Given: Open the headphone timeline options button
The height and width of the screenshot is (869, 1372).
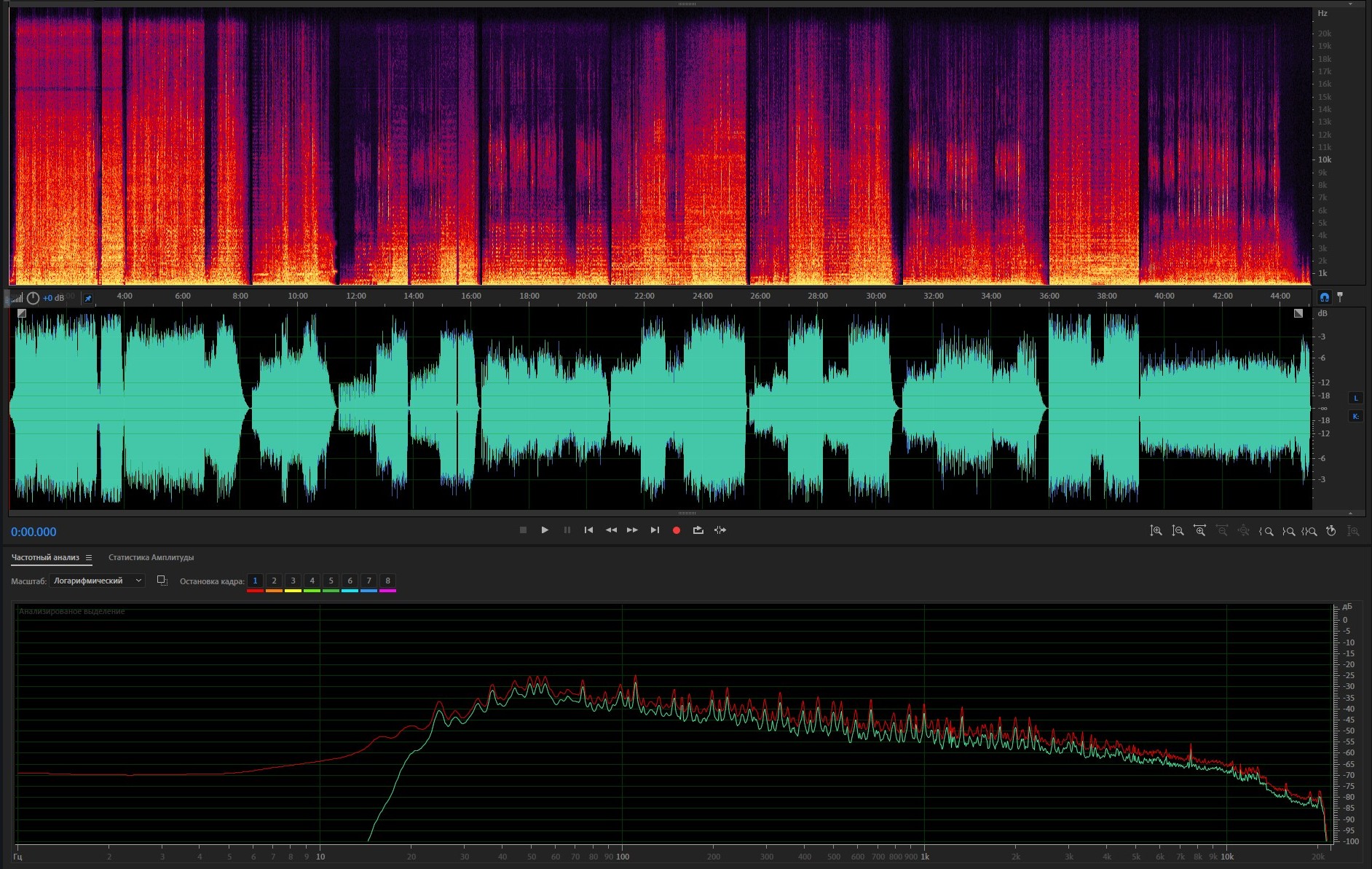Looking at the screenshot, I should (x=1324, y=297).
